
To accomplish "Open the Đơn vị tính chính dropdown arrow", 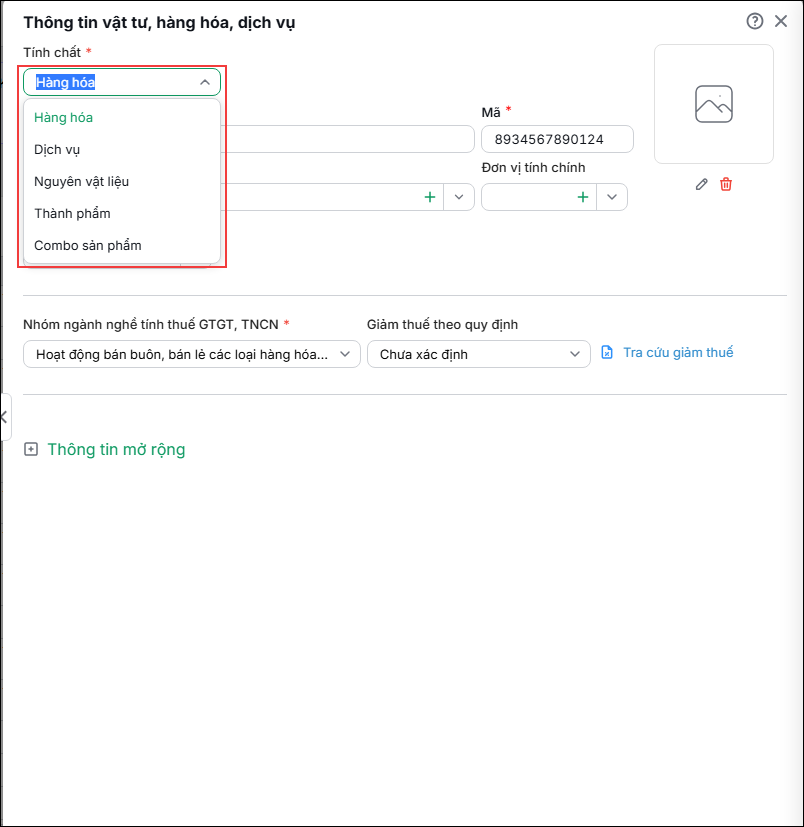I will [x=612, y=197].
